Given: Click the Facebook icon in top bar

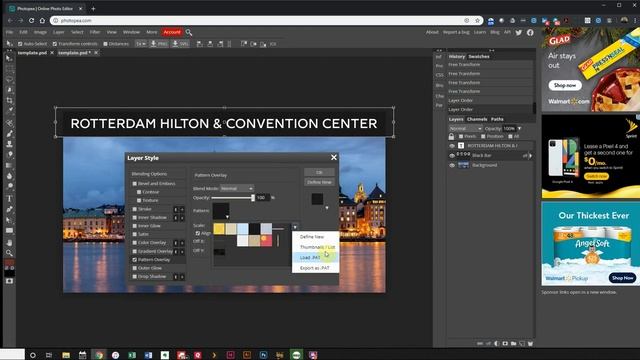Looking at the screenshot, I should coord(530,32).
